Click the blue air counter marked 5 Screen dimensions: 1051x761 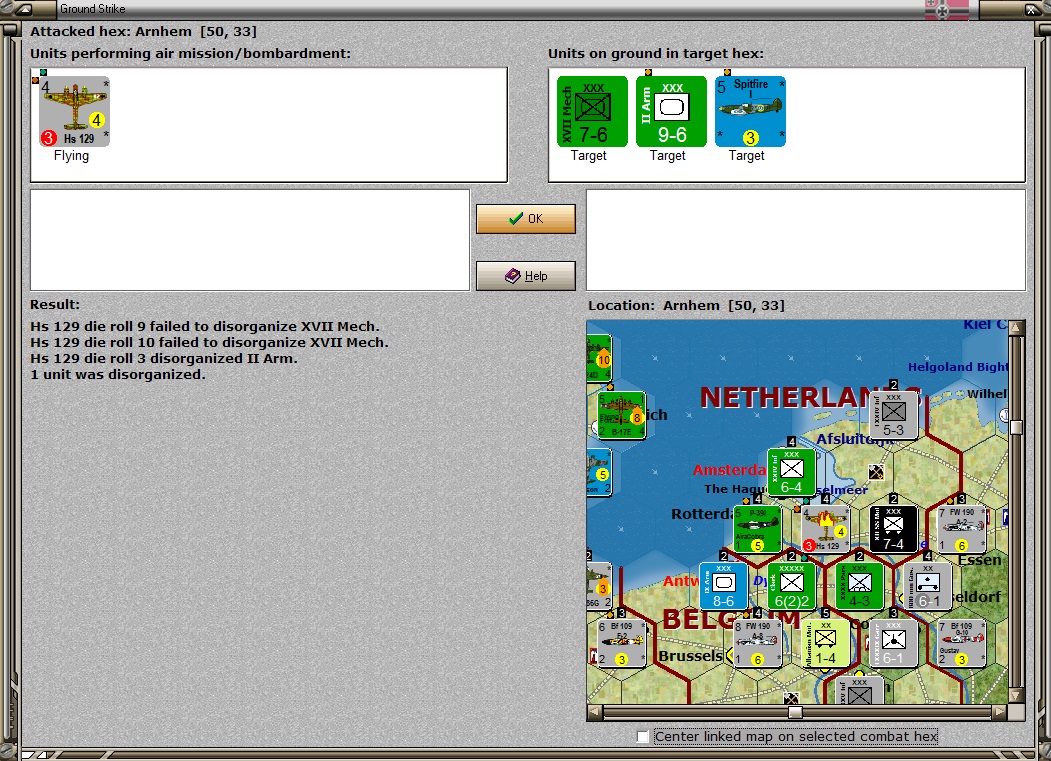pos(599,473)
